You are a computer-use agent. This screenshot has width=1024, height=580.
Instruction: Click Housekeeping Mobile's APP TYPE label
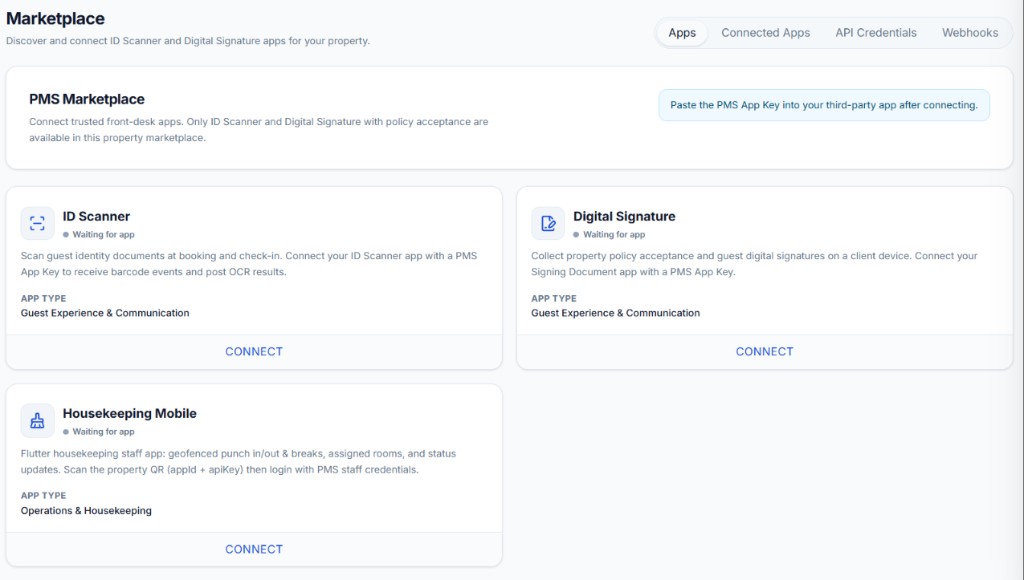point(43,496)
